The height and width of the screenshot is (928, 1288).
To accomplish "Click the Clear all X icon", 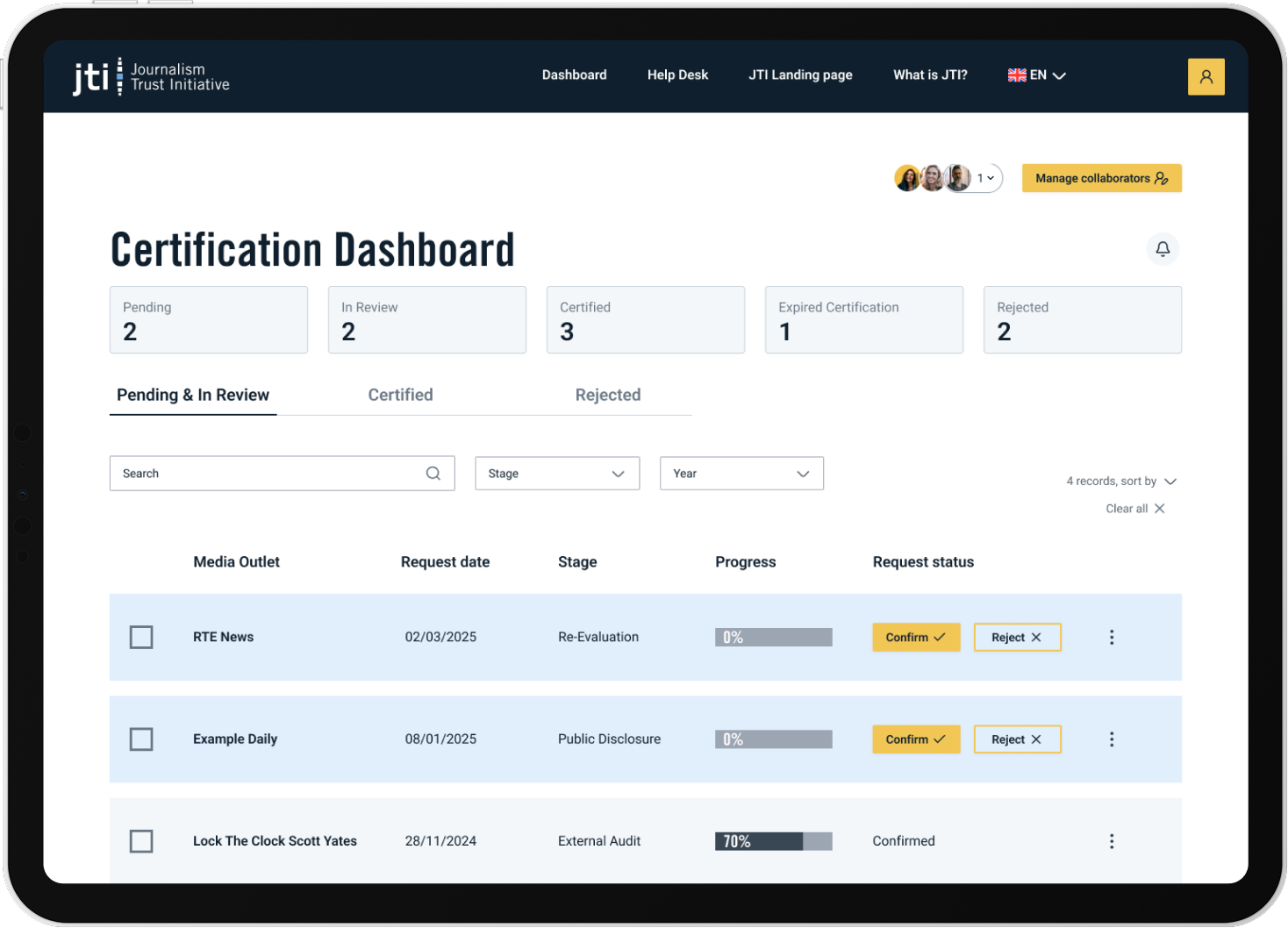I will click(x=1159, y=509).
